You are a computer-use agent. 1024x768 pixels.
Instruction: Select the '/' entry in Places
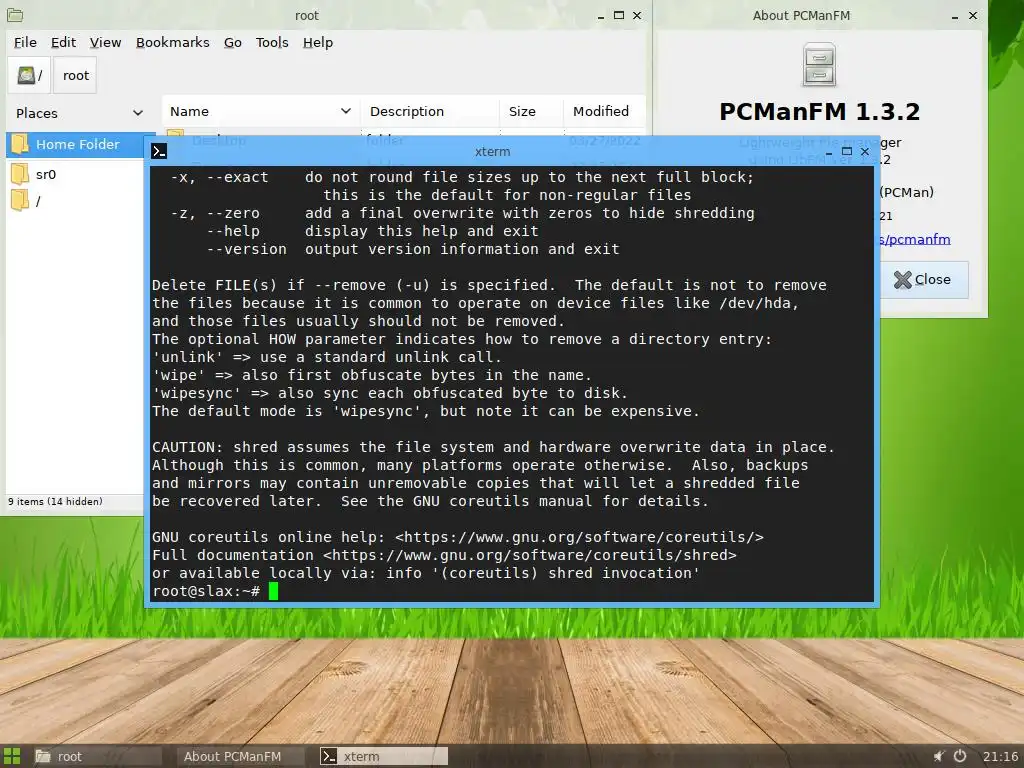click(x=38, y=201)
